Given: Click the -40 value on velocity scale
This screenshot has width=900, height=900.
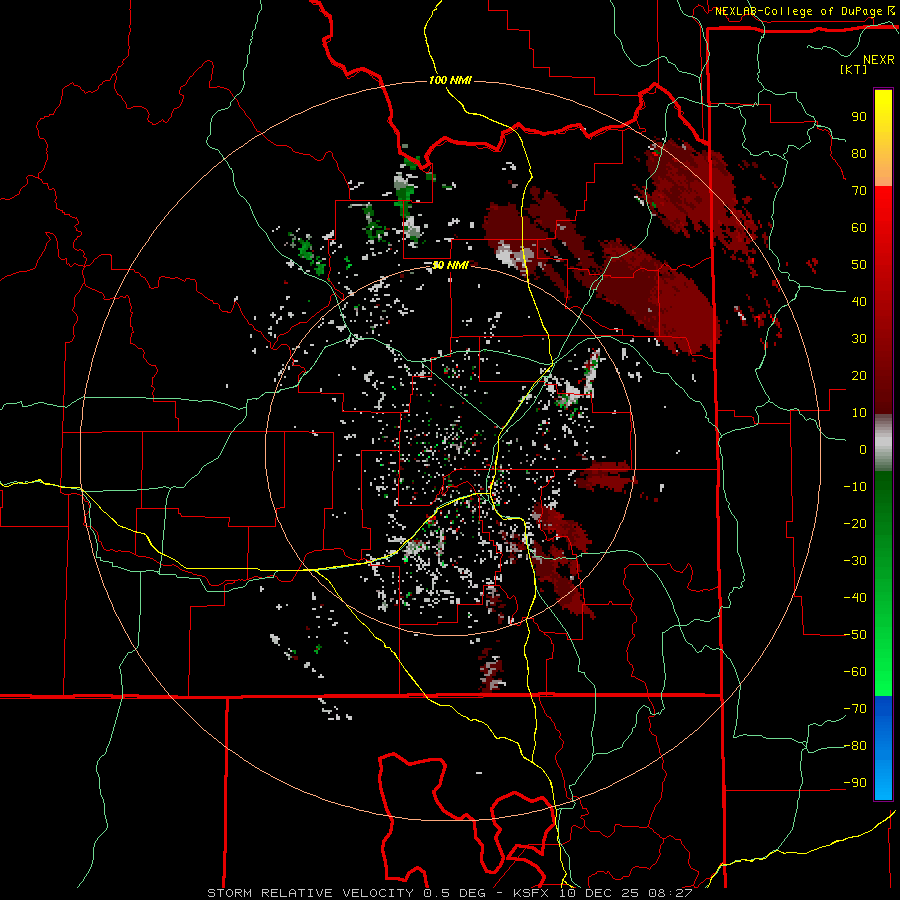Looking at the screenshot, I should click(855, 598).
